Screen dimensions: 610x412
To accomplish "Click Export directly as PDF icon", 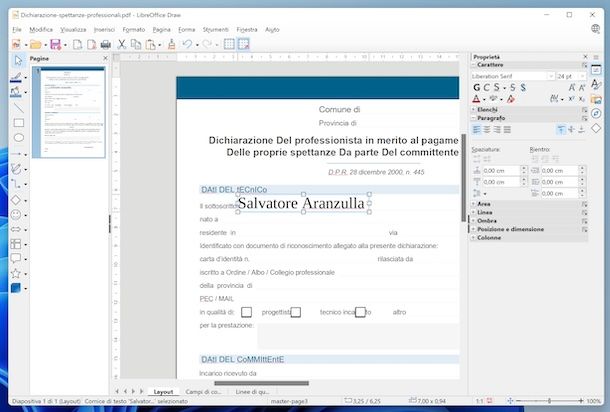I will pyautogui.click(x=91, y=44).
